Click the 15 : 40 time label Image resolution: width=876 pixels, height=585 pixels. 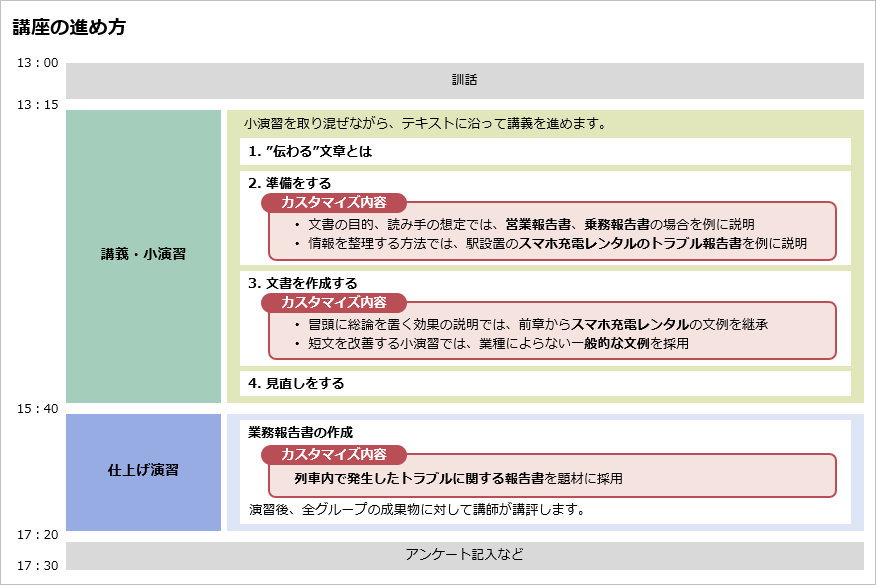(38, 409)
